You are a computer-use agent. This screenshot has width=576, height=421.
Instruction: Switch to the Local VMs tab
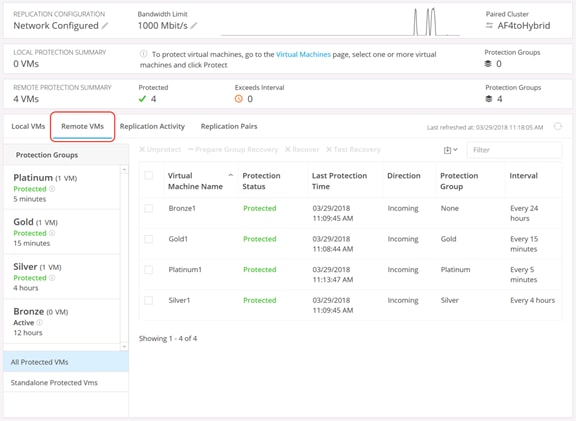coord(28,126)
